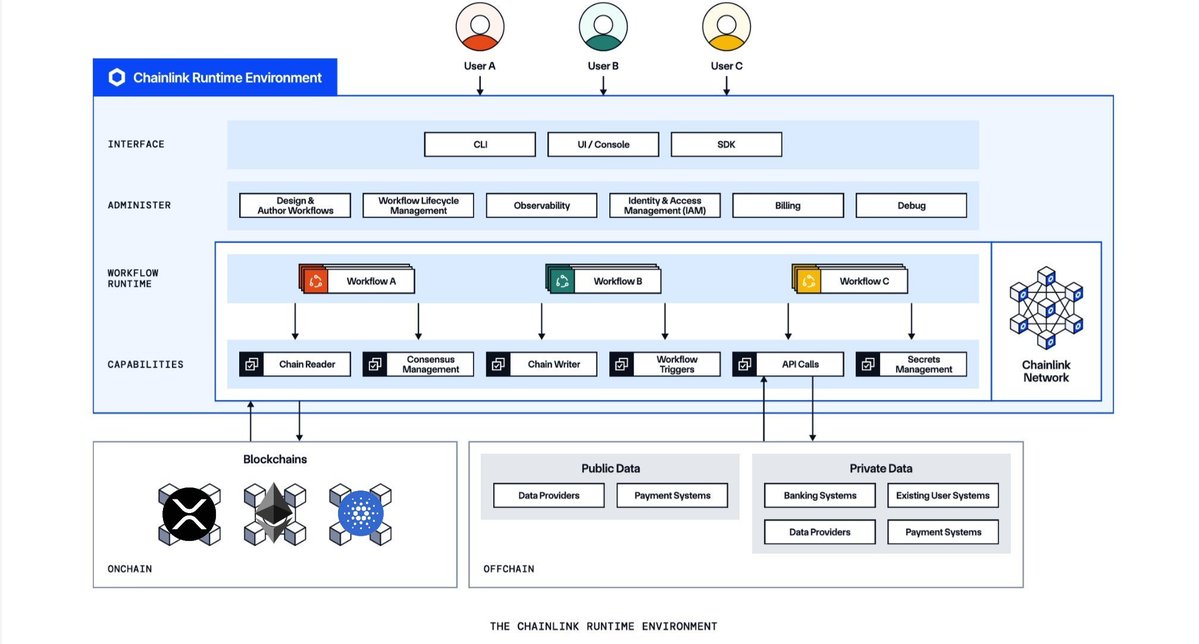This screenshot has width=1199, height=644.
Task: Select the UI / Console interface box
Action: tap(603, 145)
